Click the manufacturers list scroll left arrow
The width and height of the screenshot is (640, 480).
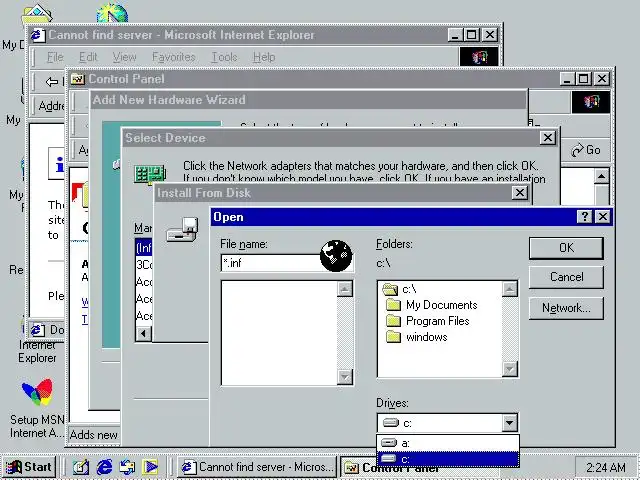pyautogui.click(x=143, y=334)
